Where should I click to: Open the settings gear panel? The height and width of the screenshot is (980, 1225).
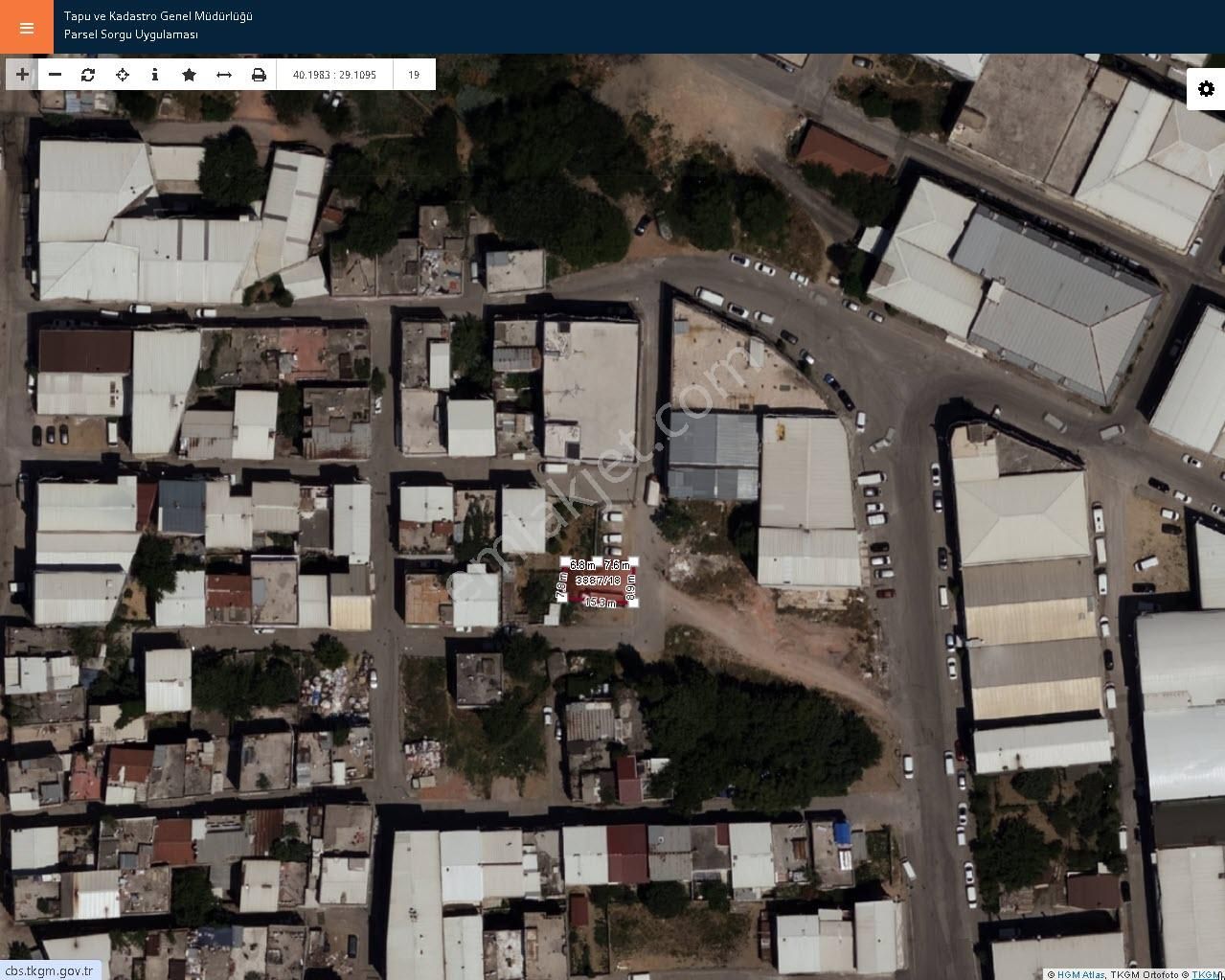[x=1206, y=89]
